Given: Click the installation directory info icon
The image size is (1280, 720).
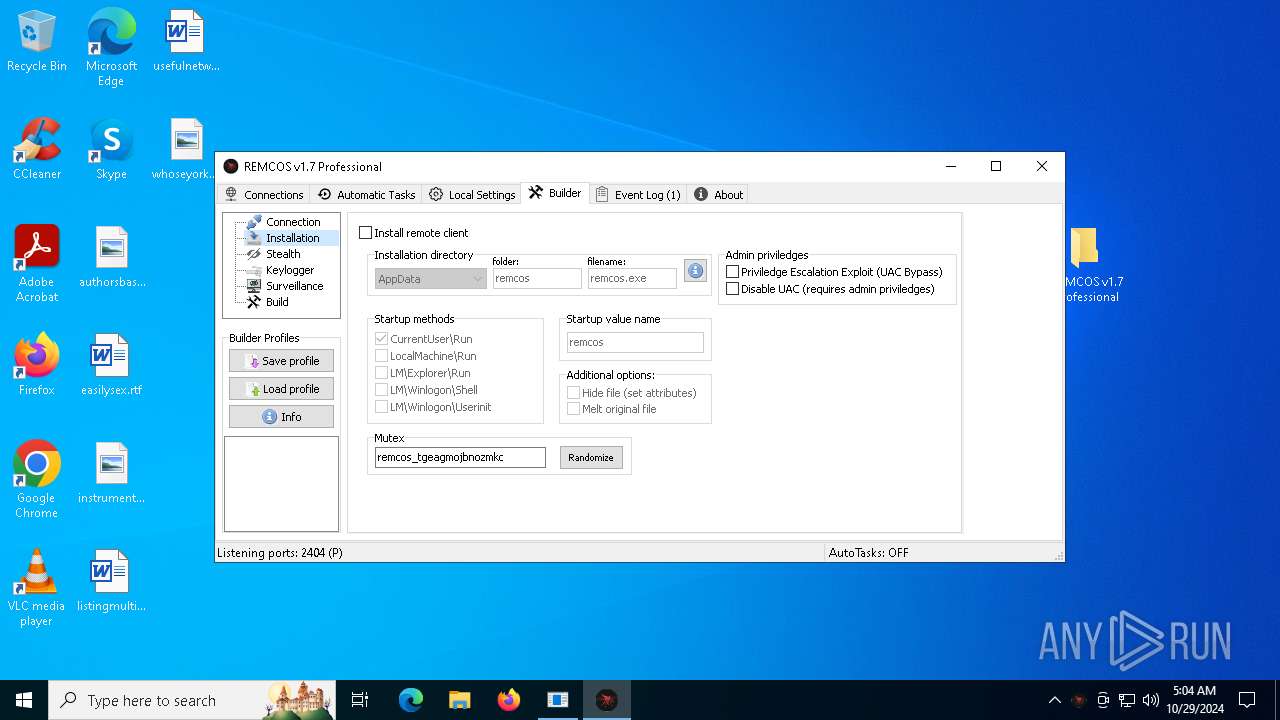Looking at the screenshot, I should point(695,270).
